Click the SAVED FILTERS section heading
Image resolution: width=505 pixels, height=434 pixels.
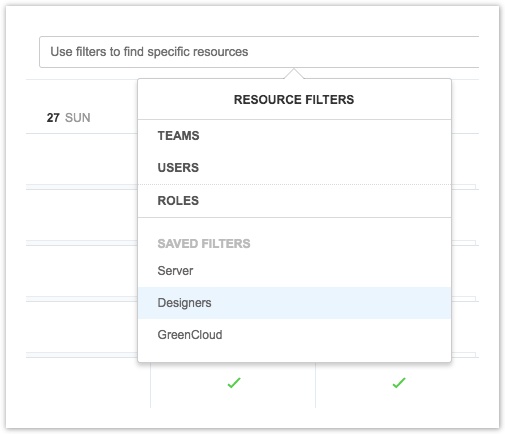click(204, 244)
